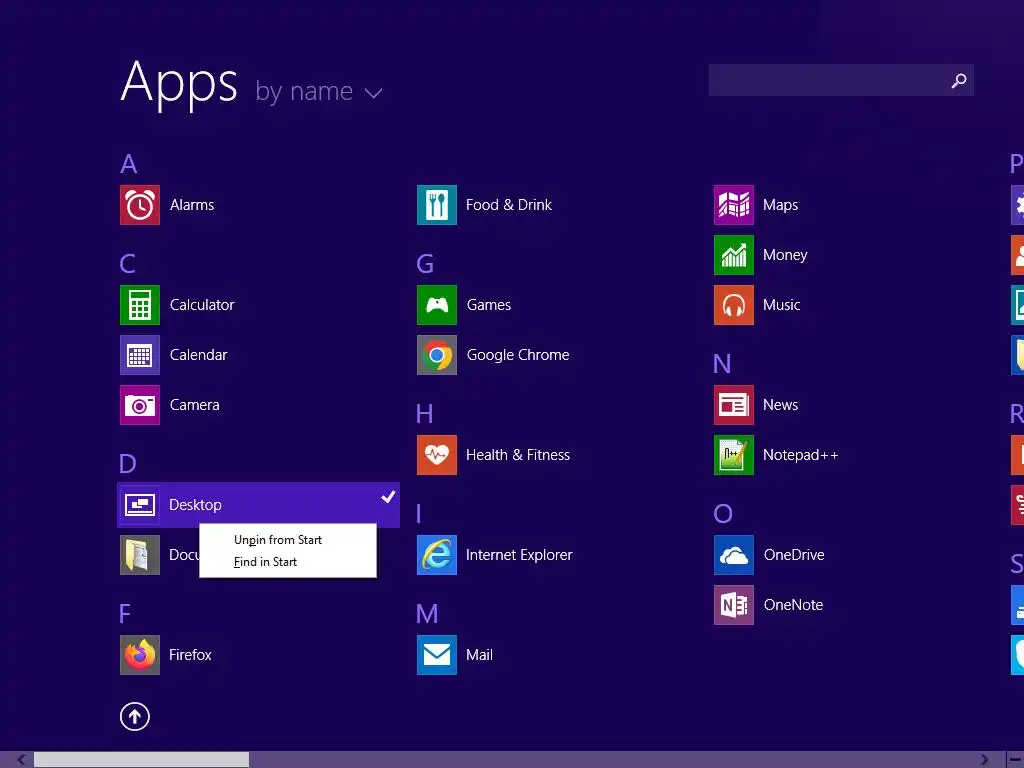
Task: Click the 'Calendar' label
Action: [199, 355]
